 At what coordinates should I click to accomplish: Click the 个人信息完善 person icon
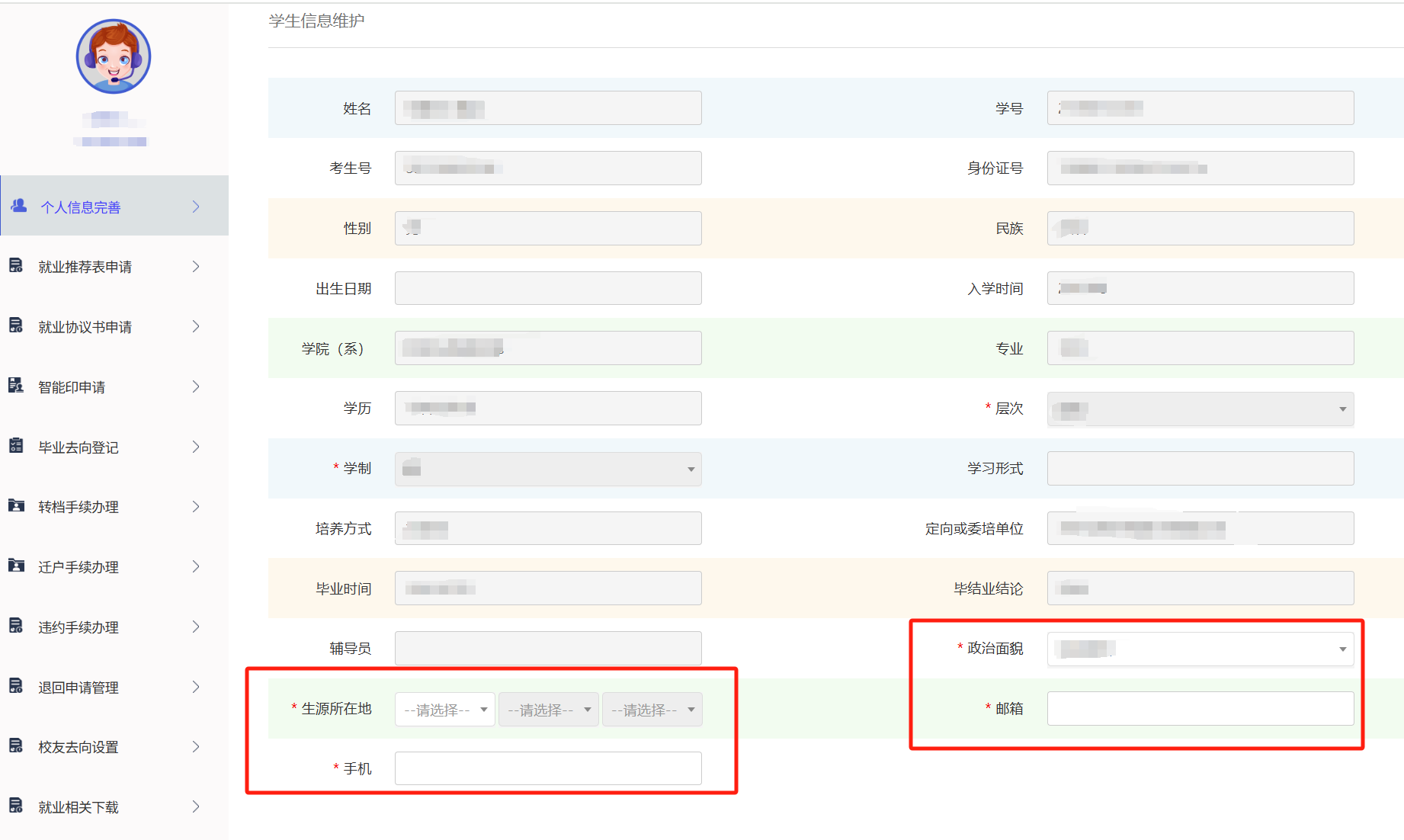click(19, 206)
